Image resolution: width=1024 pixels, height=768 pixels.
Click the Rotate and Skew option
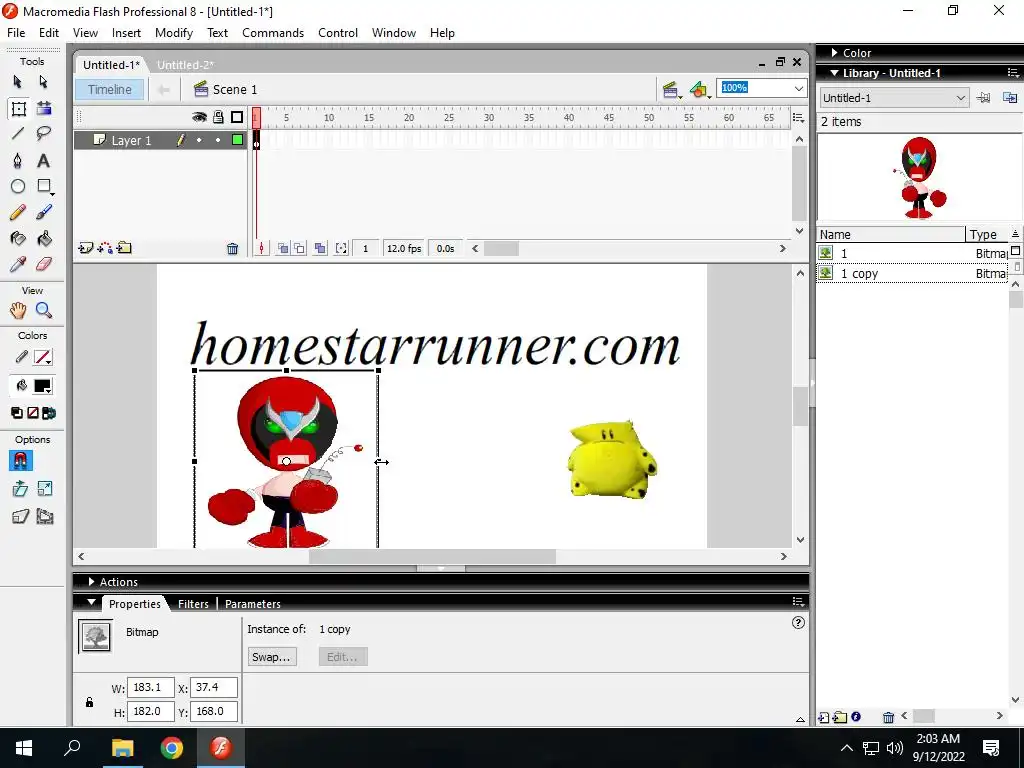[20, 488]
